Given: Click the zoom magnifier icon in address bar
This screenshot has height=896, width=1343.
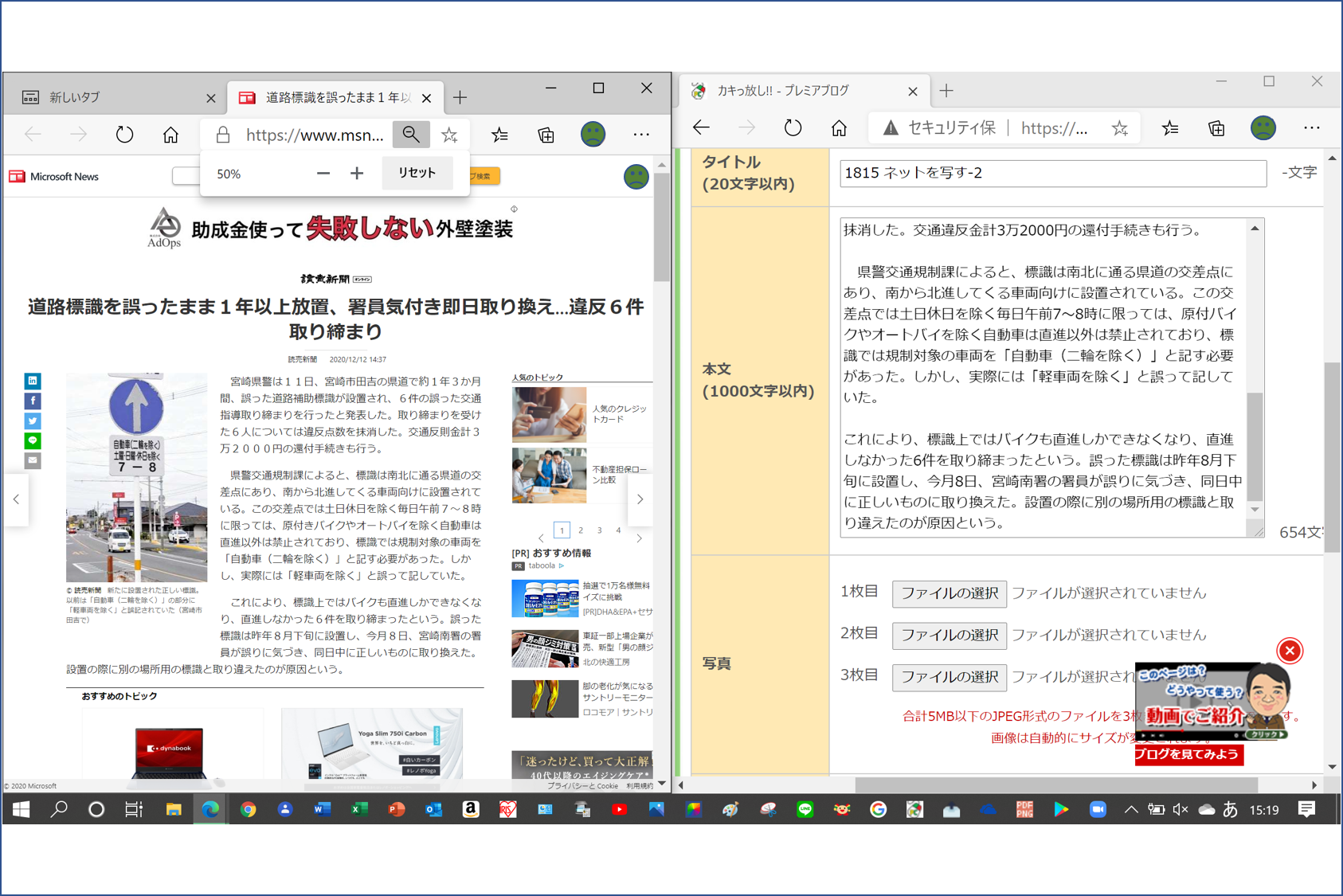Looking at the screenshot, I should pos(411,135).
